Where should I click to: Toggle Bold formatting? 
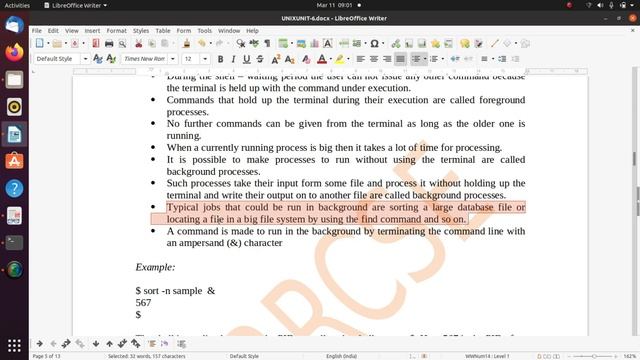pyautogui.click(x=220, y=59)
